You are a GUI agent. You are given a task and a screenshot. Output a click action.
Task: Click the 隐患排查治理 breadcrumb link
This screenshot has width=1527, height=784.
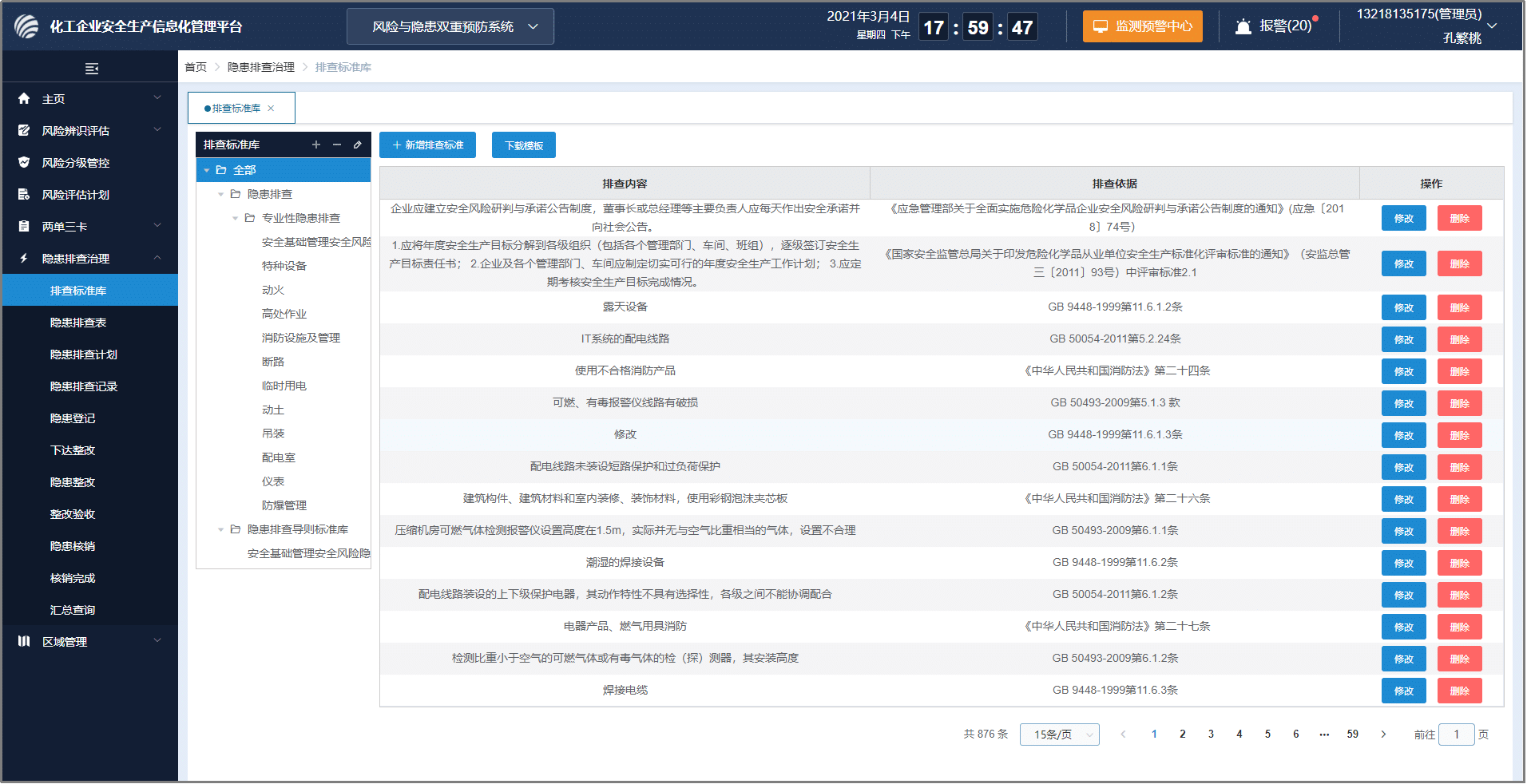[x=261, y=67]
